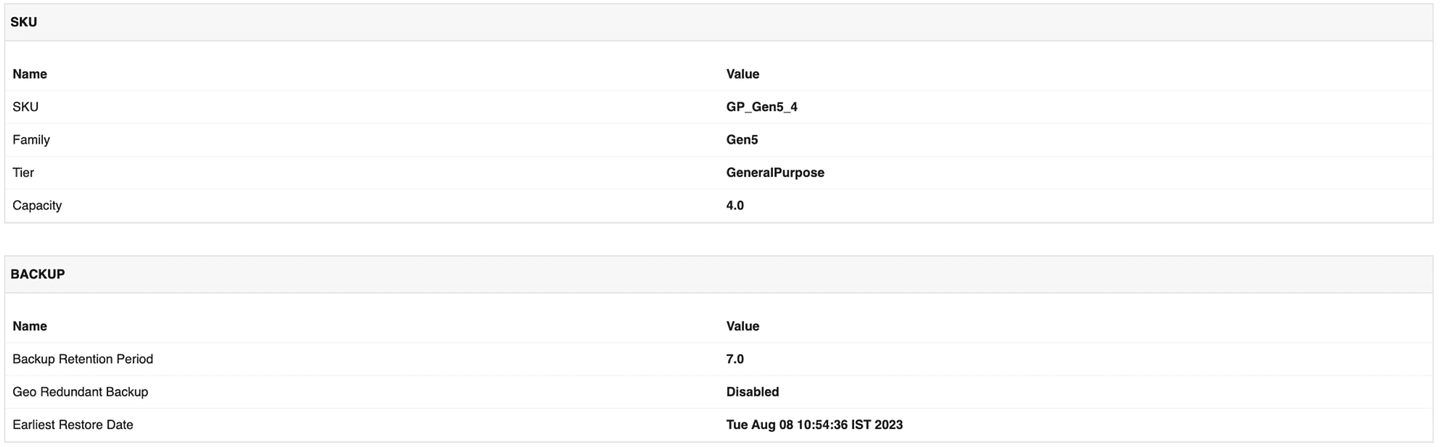
Task: Click the SKU section header bar
Action: point(719,22)
